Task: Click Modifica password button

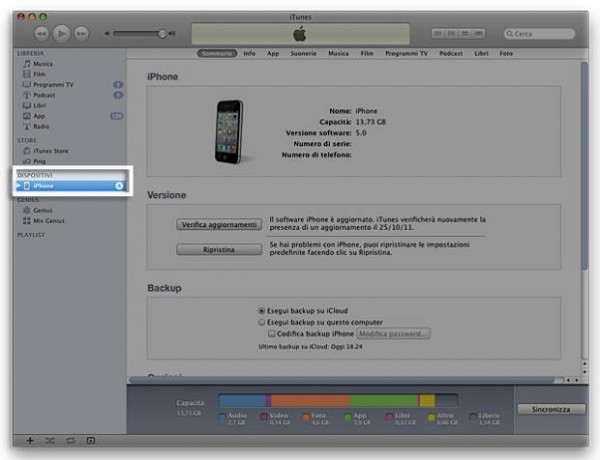Action: 393,334
